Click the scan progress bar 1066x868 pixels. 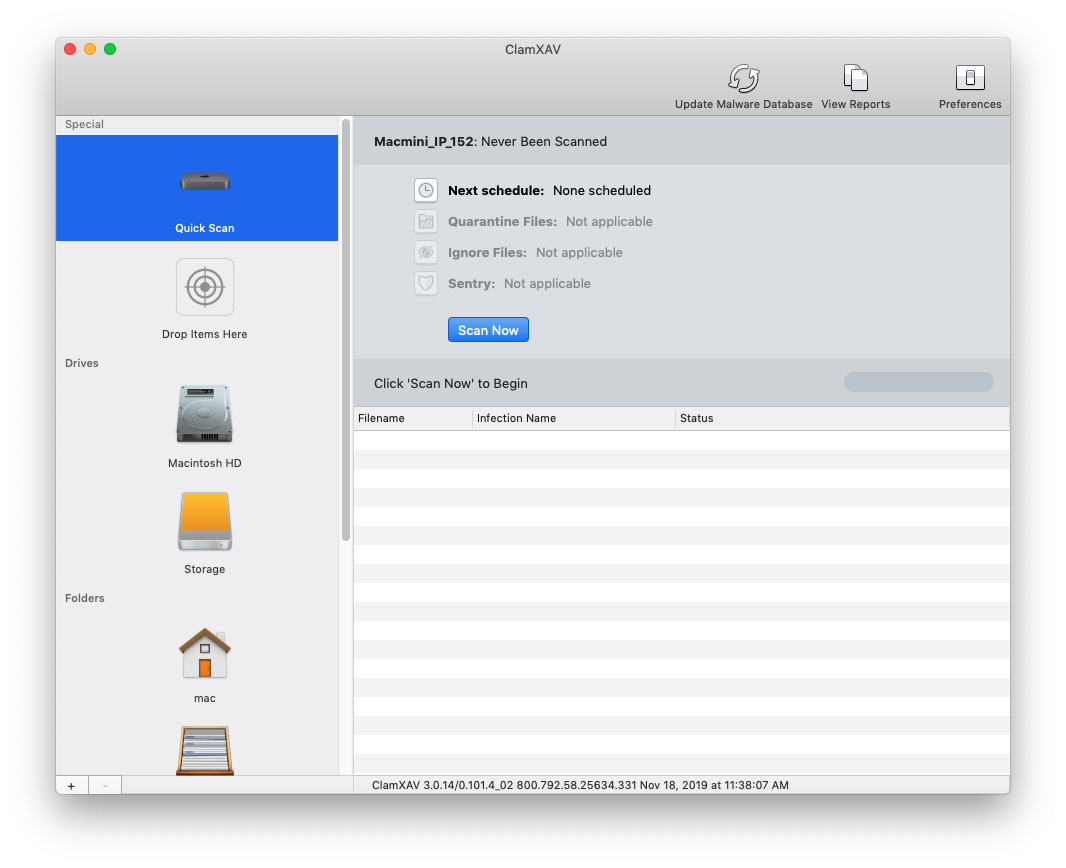[918, 382]
